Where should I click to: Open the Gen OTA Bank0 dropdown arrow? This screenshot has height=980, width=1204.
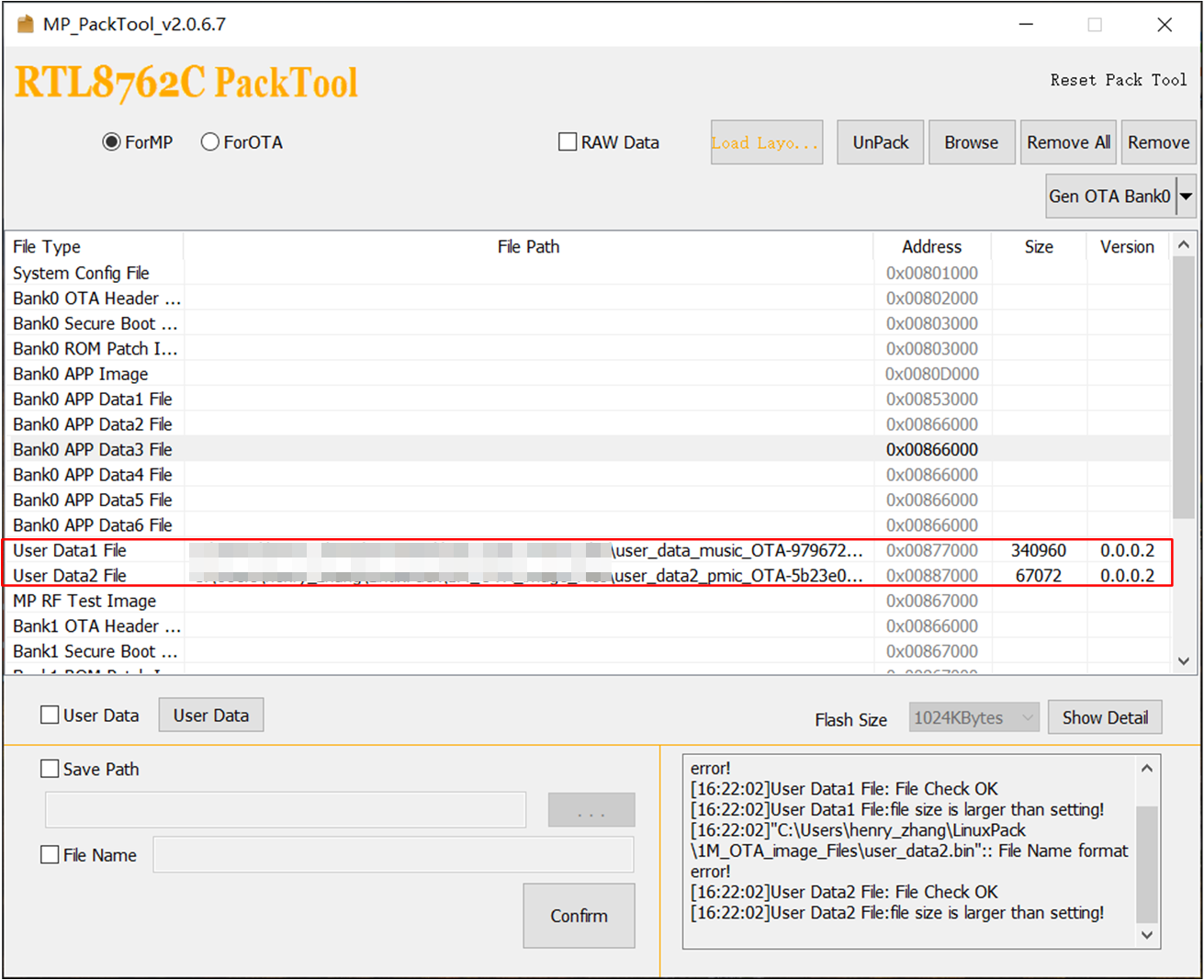1186,197
